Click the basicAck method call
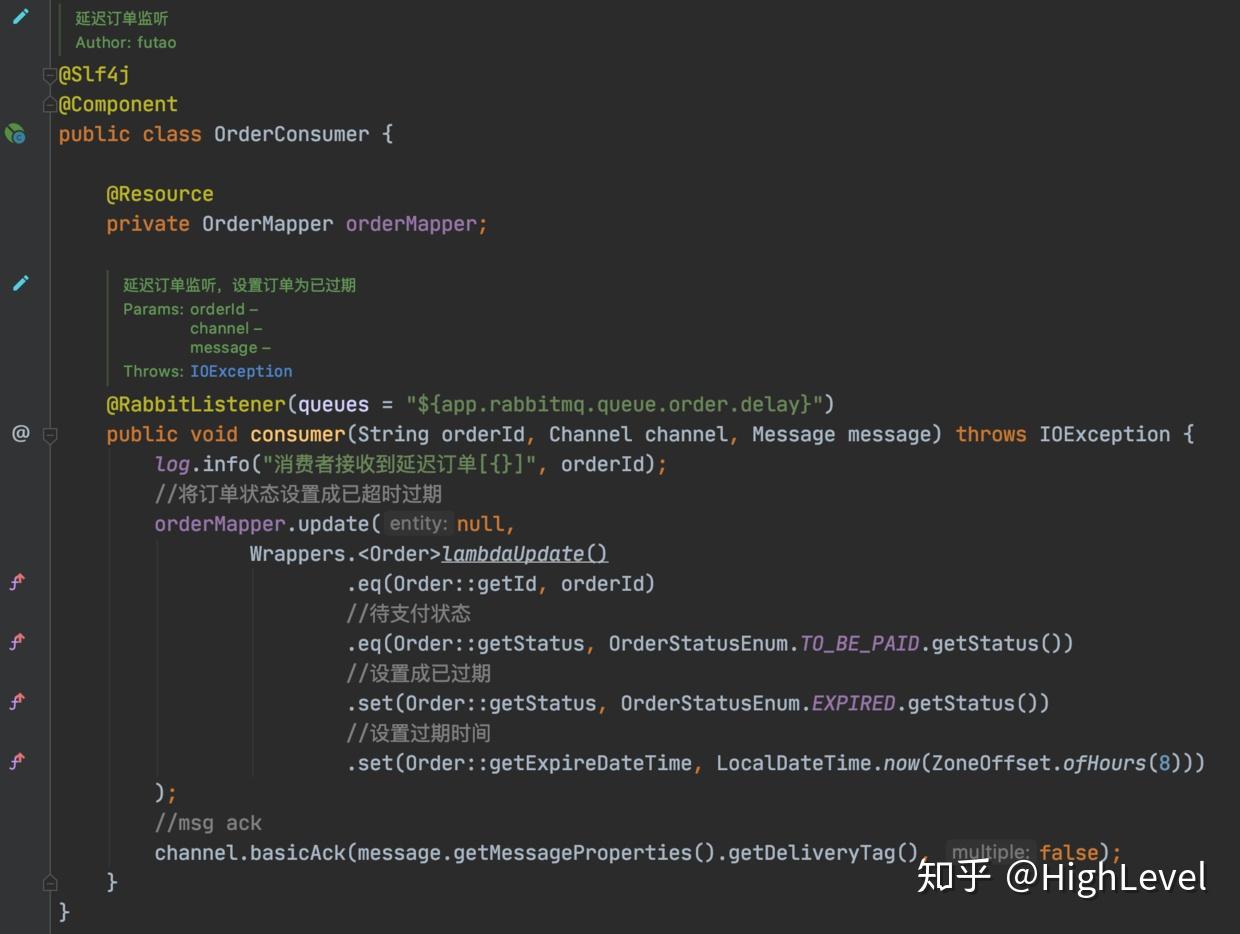Viewport: 1240px width, 934px height. tap(298, 853)
